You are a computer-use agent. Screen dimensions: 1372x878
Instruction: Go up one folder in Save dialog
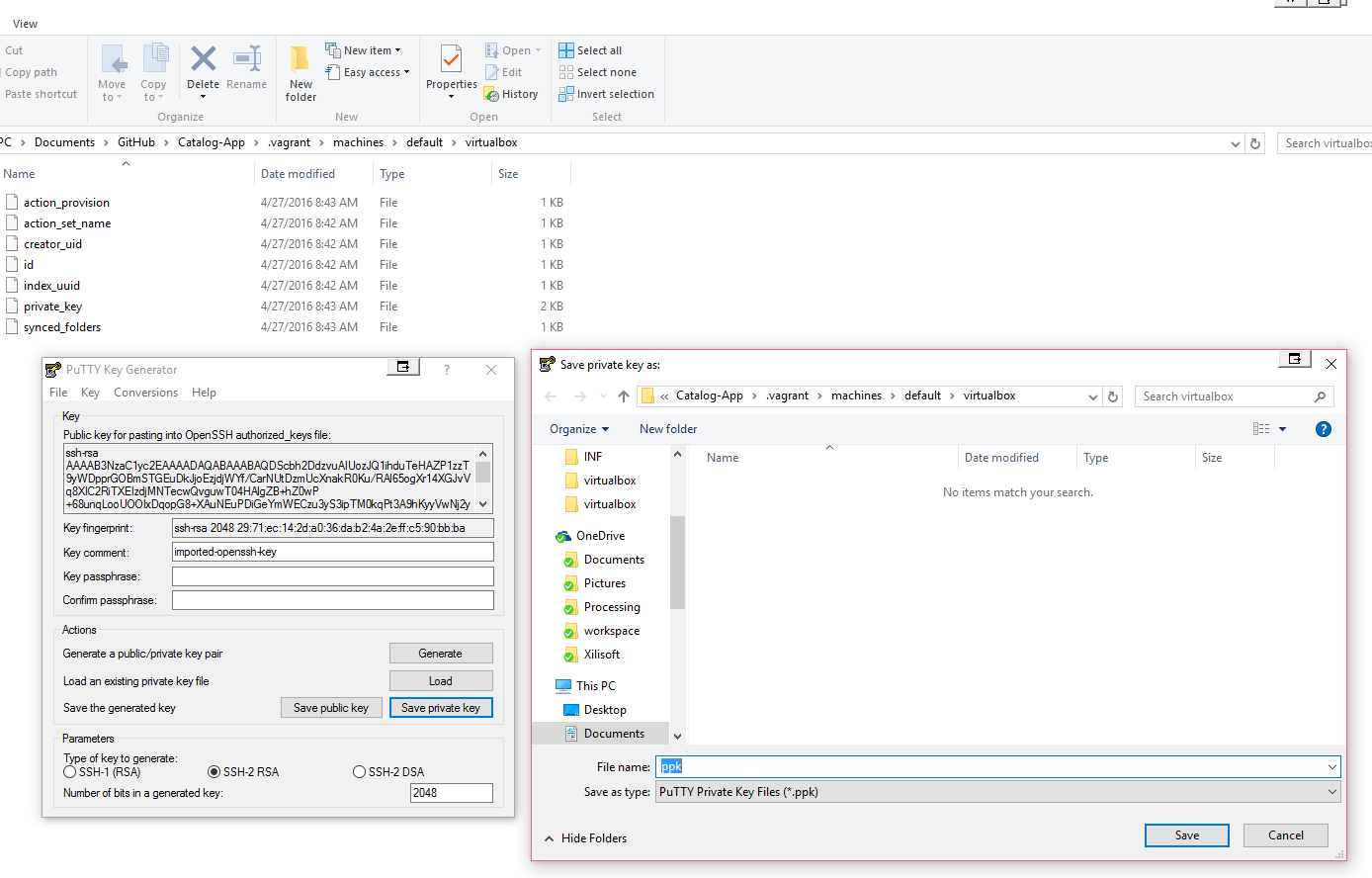624,396
